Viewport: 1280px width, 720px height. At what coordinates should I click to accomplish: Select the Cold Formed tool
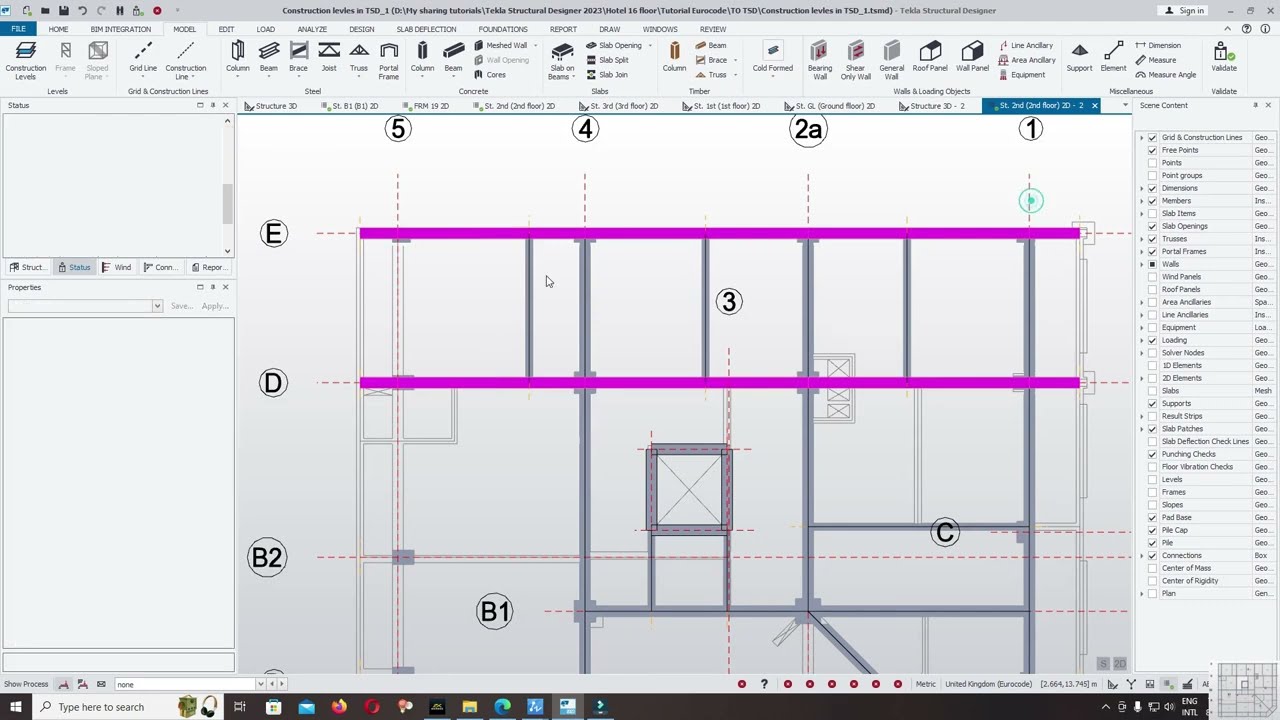point(772,58)
